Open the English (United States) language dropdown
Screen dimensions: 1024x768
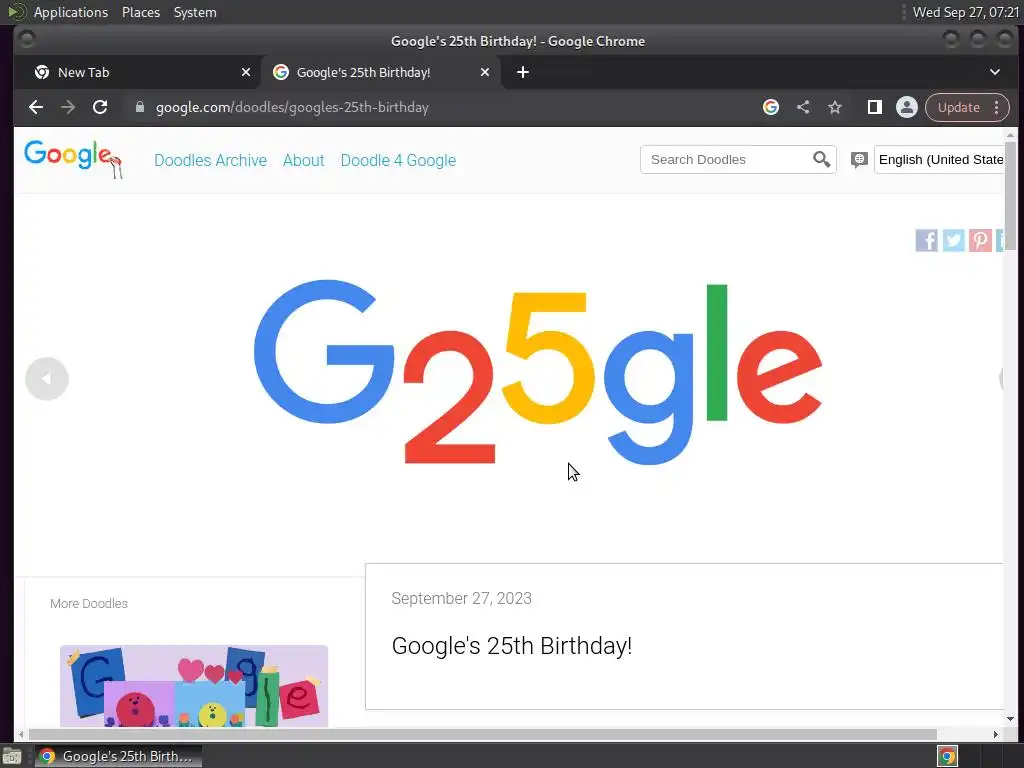pyautogui.click(x=939, y=159)
